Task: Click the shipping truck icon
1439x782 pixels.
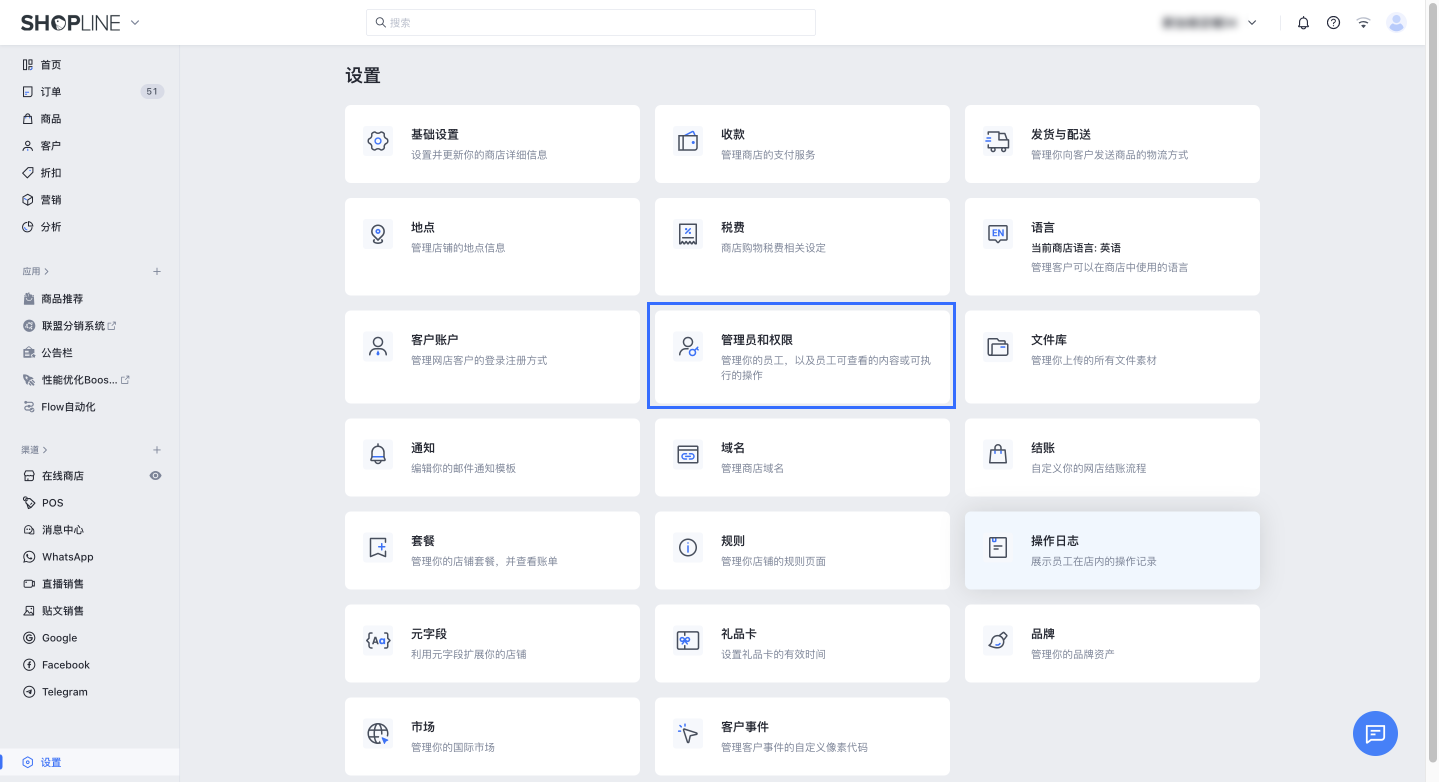Action: coord(997,141)
